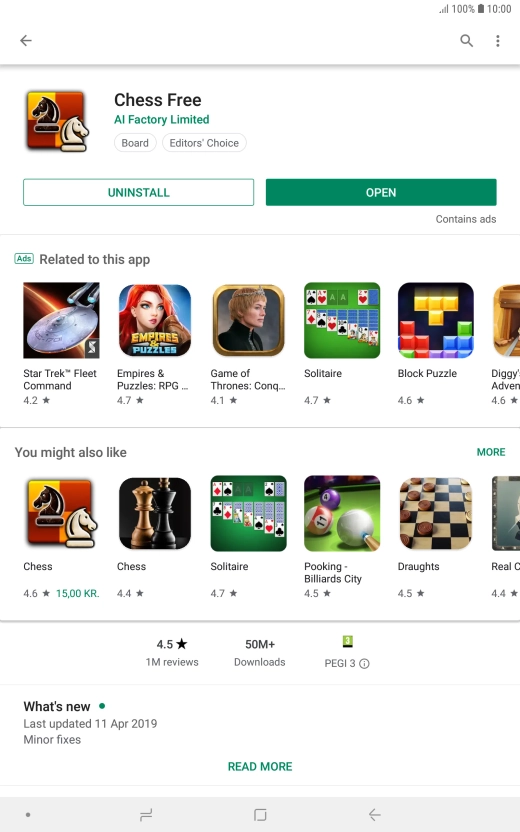The width and height of the screenshot is (520, 832).
Task: Select the Board category chip
Action: (x=135, y=143)
